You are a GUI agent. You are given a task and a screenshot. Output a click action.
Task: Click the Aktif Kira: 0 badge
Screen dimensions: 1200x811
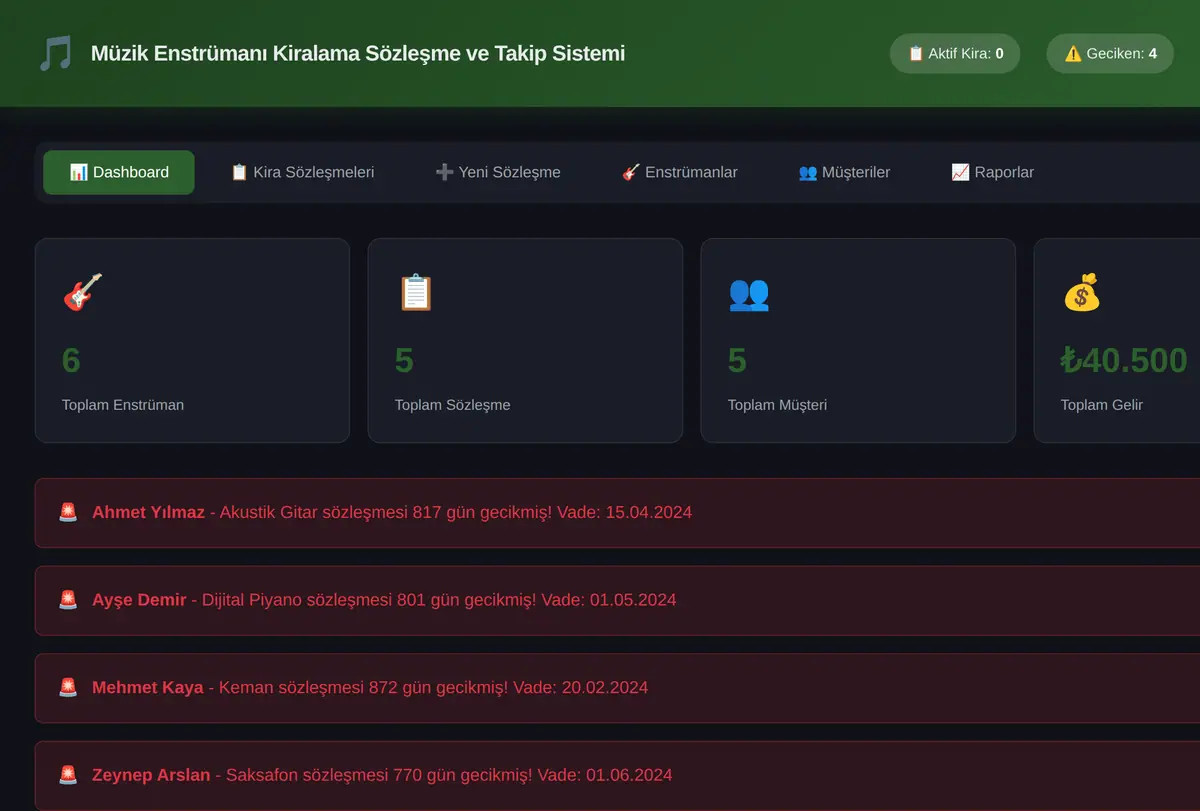(955, 54)
